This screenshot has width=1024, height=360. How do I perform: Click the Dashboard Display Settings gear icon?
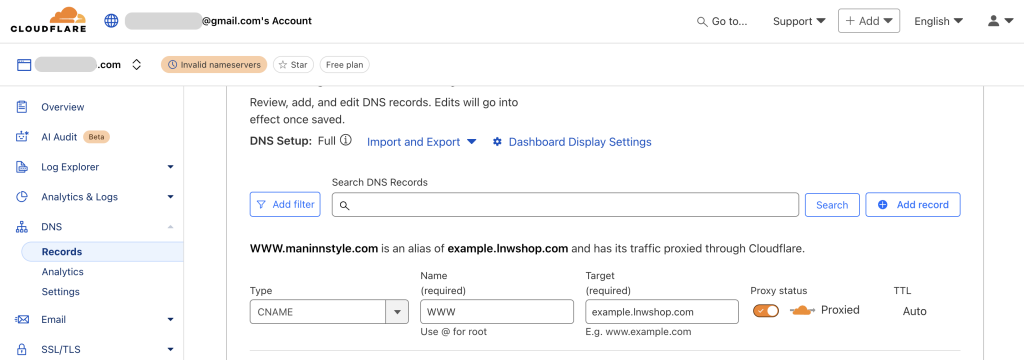point(497,142)
